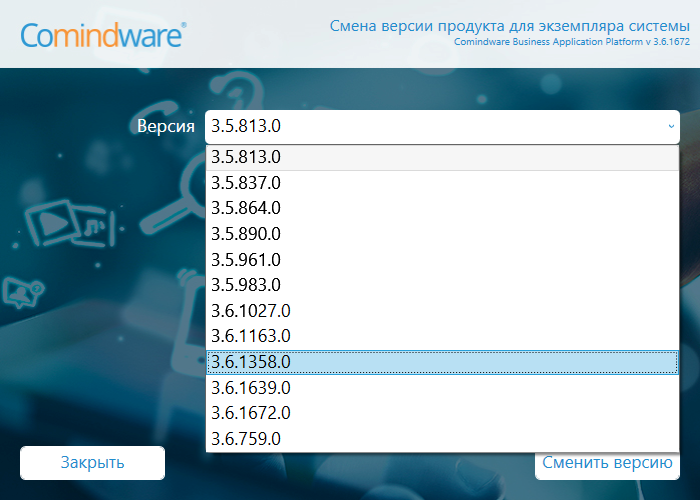
Task: Select highlighted version 3.6.1358.0
Action: (442, 362)
